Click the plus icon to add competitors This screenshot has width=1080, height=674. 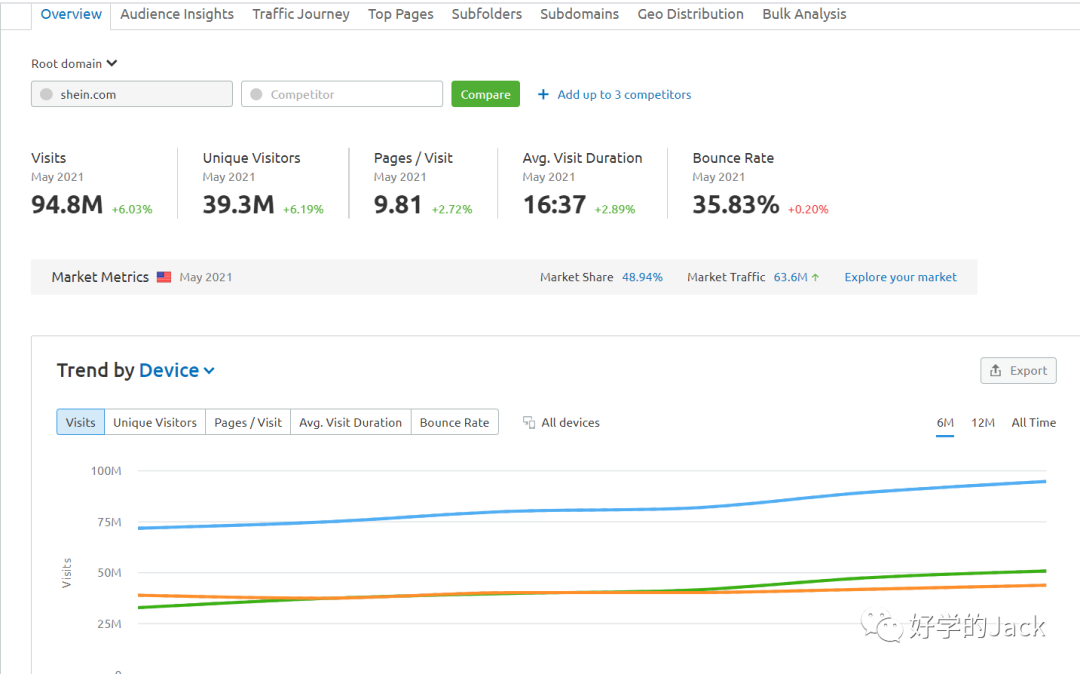point(543,94)
